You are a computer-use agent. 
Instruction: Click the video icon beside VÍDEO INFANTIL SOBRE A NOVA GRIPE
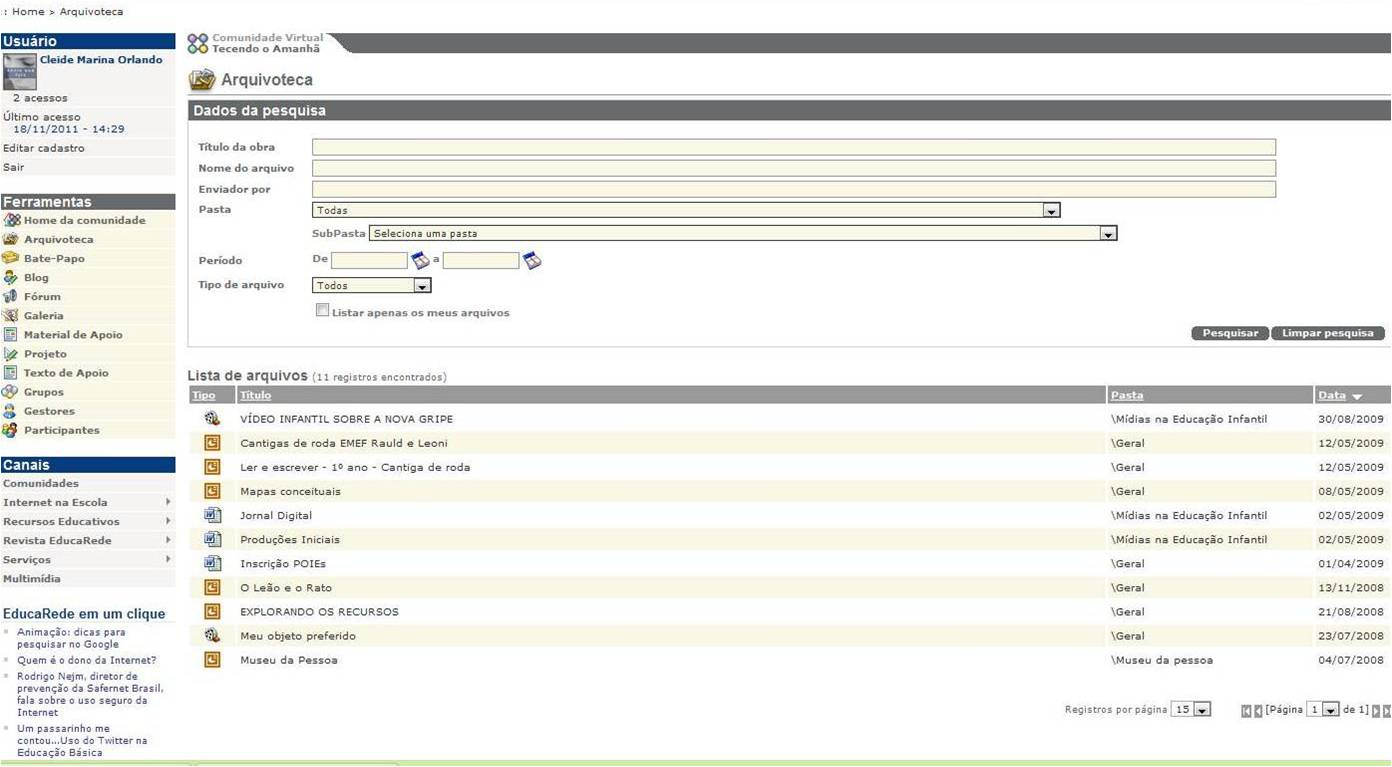(212, 419)
